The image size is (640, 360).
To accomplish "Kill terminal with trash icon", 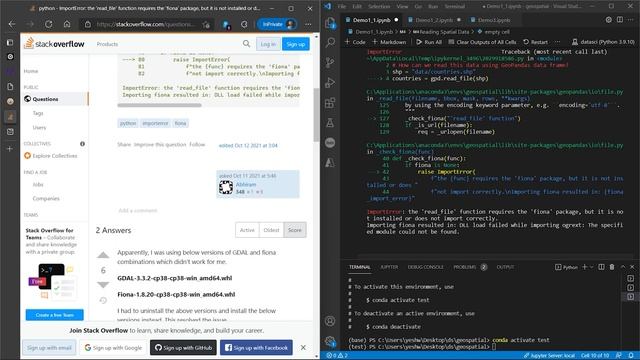I will [x=612, y=267].
